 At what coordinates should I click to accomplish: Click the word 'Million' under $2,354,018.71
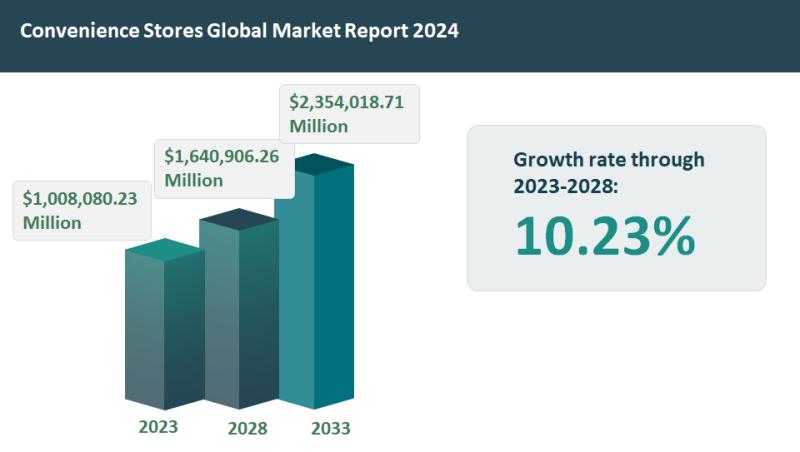319,127
